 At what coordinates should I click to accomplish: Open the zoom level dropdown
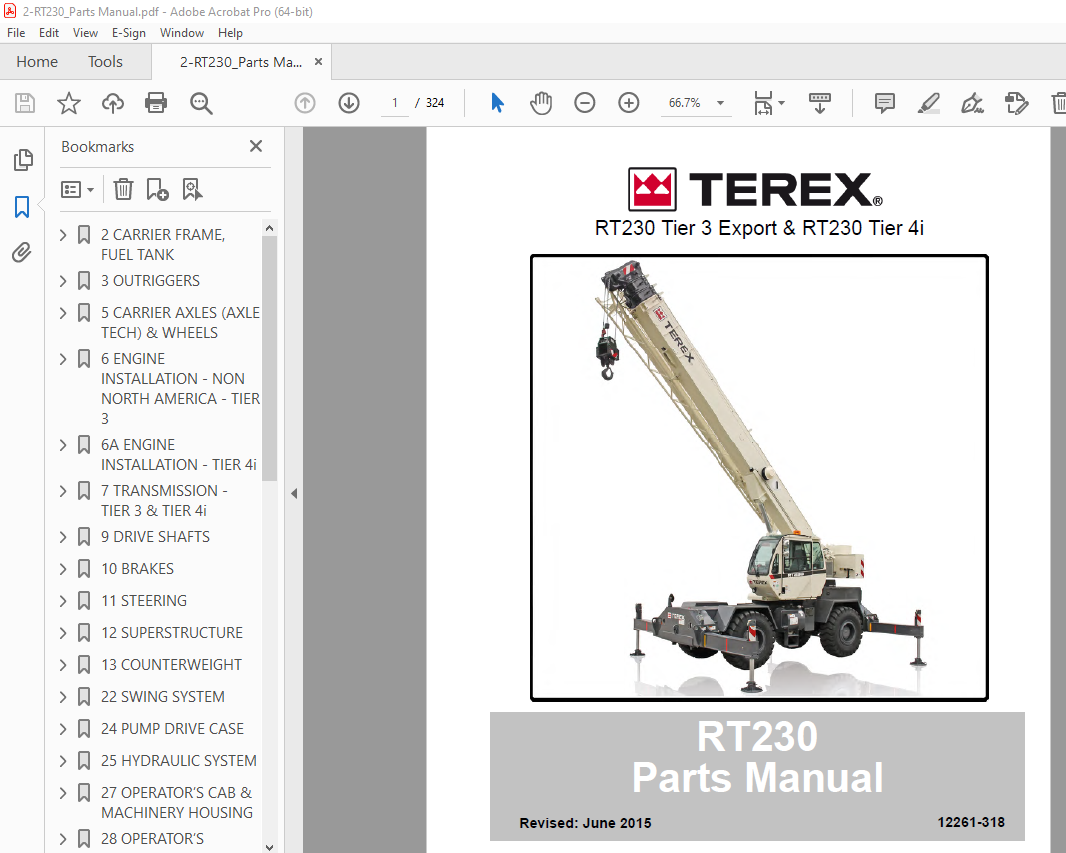coord(720,103)
